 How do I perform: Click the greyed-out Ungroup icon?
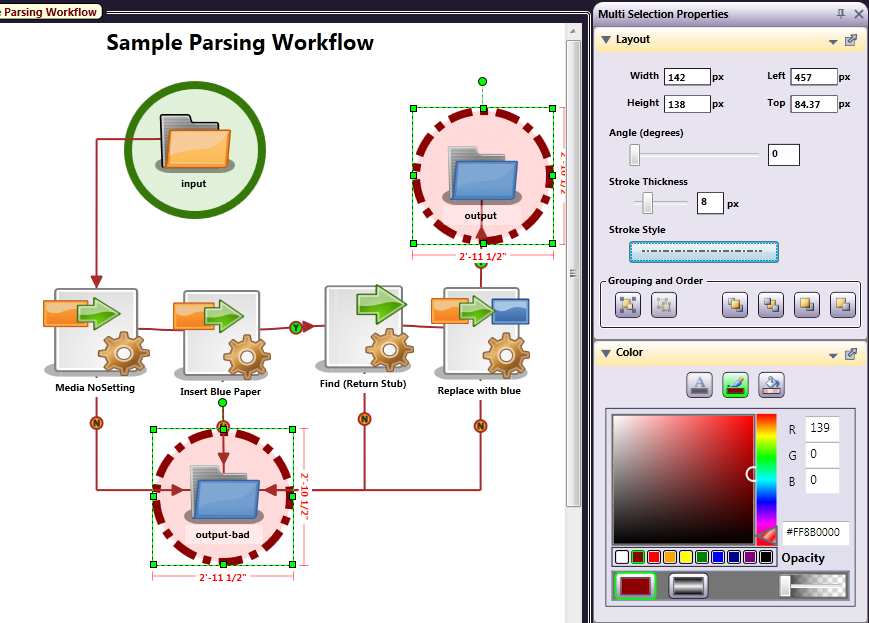tap(664, 305)
